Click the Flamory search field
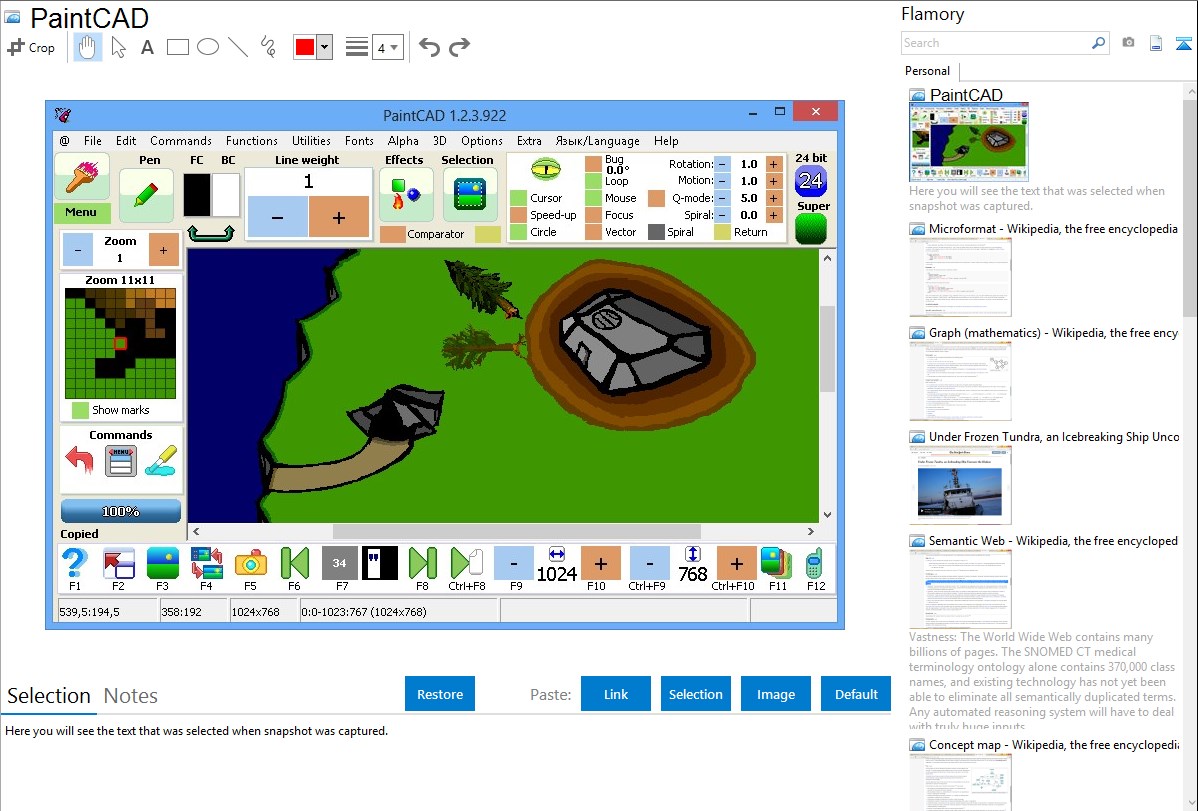The image size is (1198, 811). (x=996, y=43)
